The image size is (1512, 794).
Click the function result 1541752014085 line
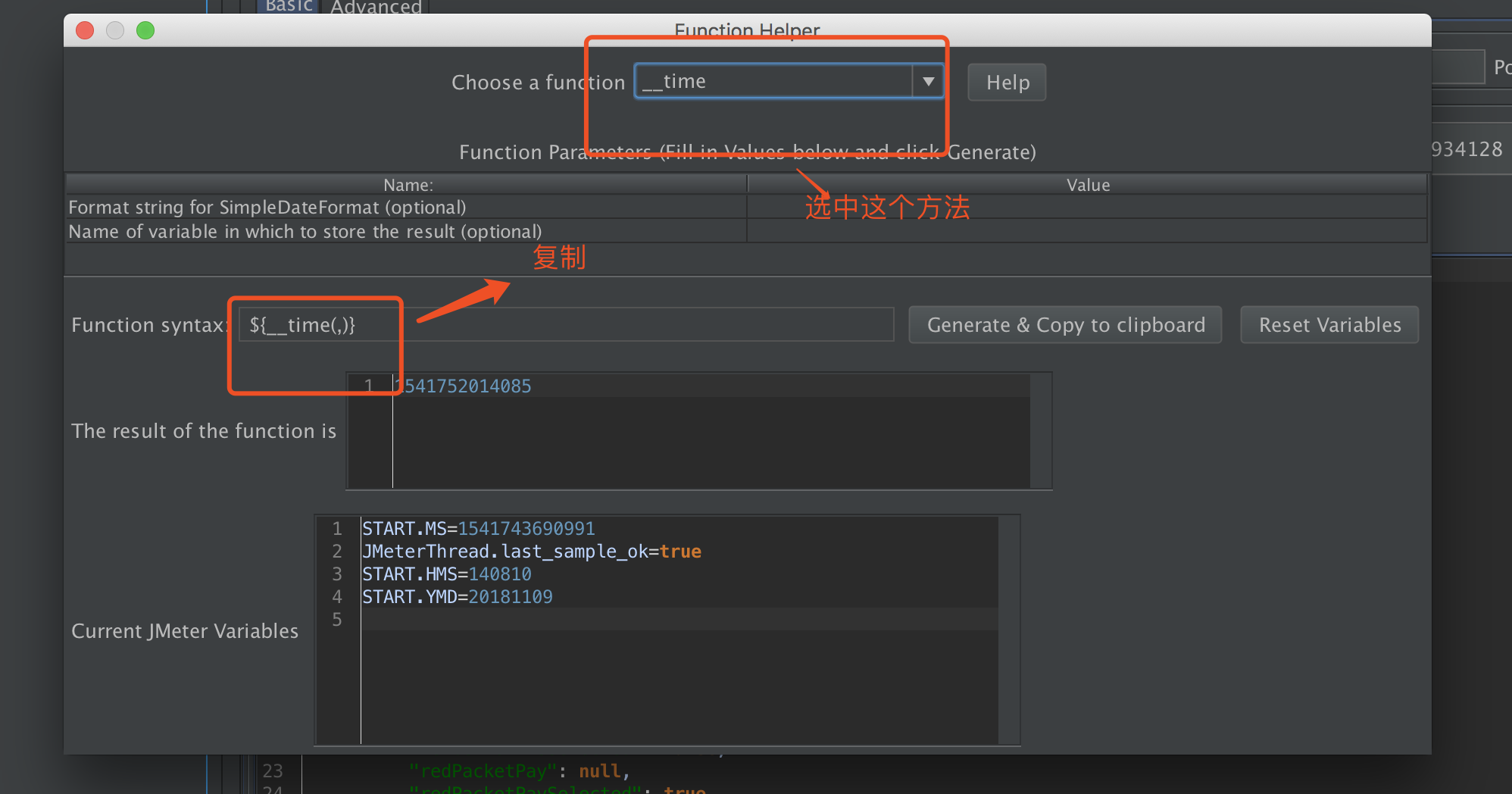(467, 386)
